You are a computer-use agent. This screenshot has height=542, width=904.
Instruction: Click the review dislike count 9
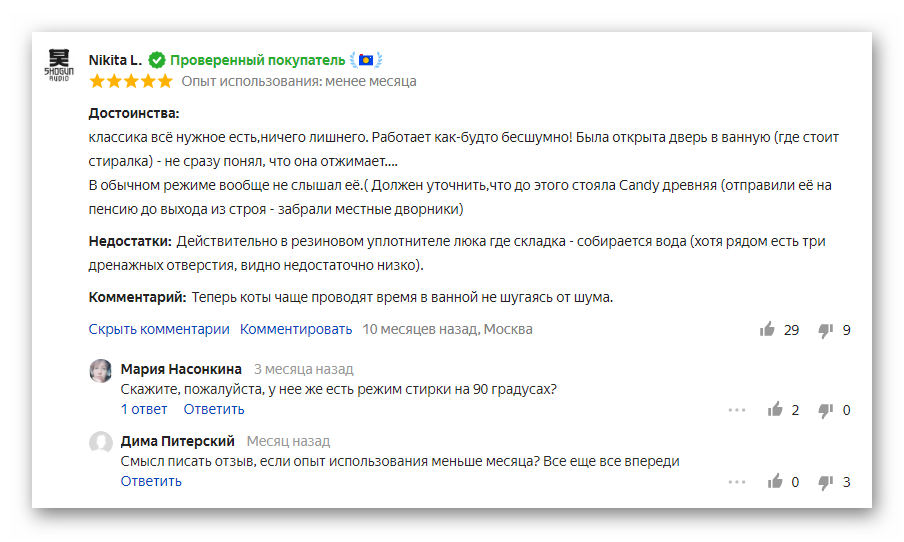coord(846,330)
